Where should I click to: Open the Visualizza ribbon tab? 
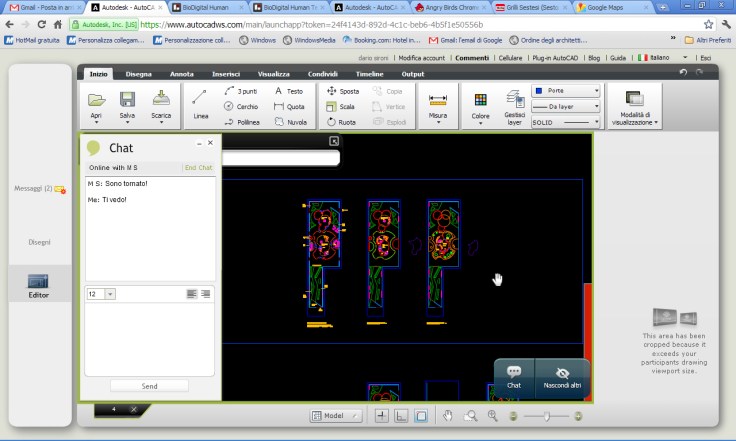pyautogui.click(x=273, y=74)
